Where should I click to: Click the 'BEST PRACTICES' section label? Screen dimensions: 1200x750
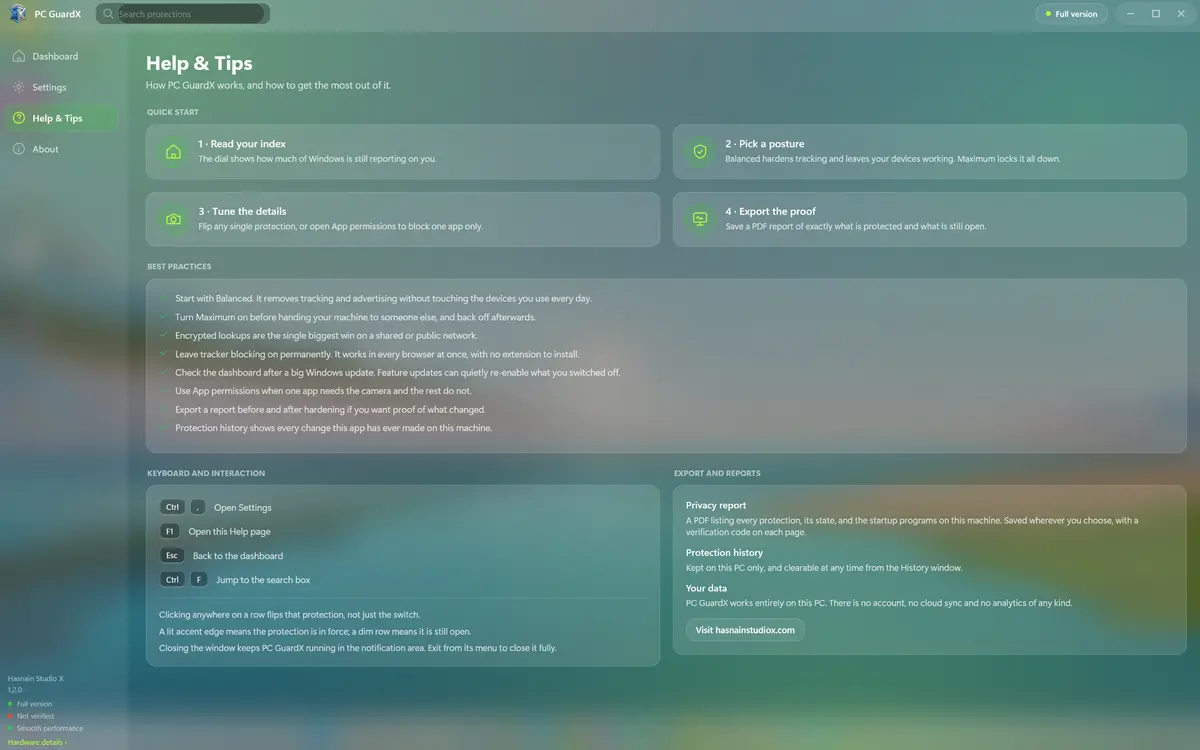[x=179, y=267]
